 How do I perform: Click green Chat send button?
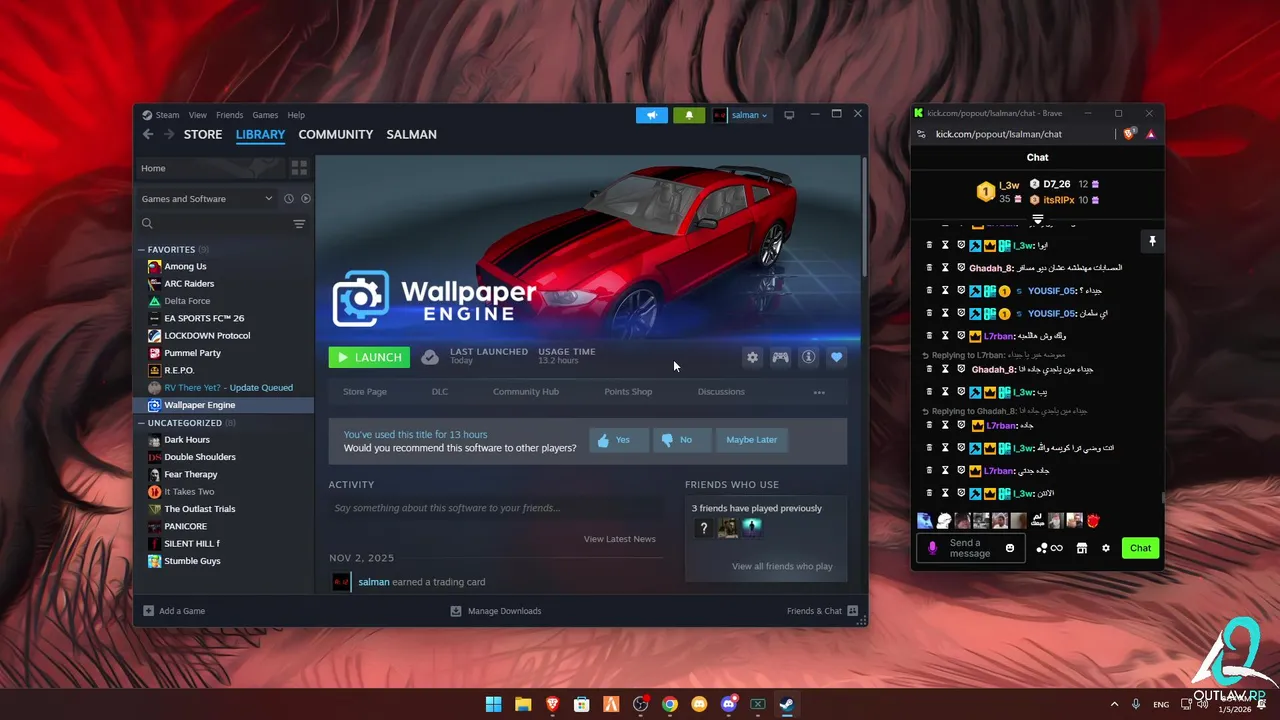point(1141,548)
